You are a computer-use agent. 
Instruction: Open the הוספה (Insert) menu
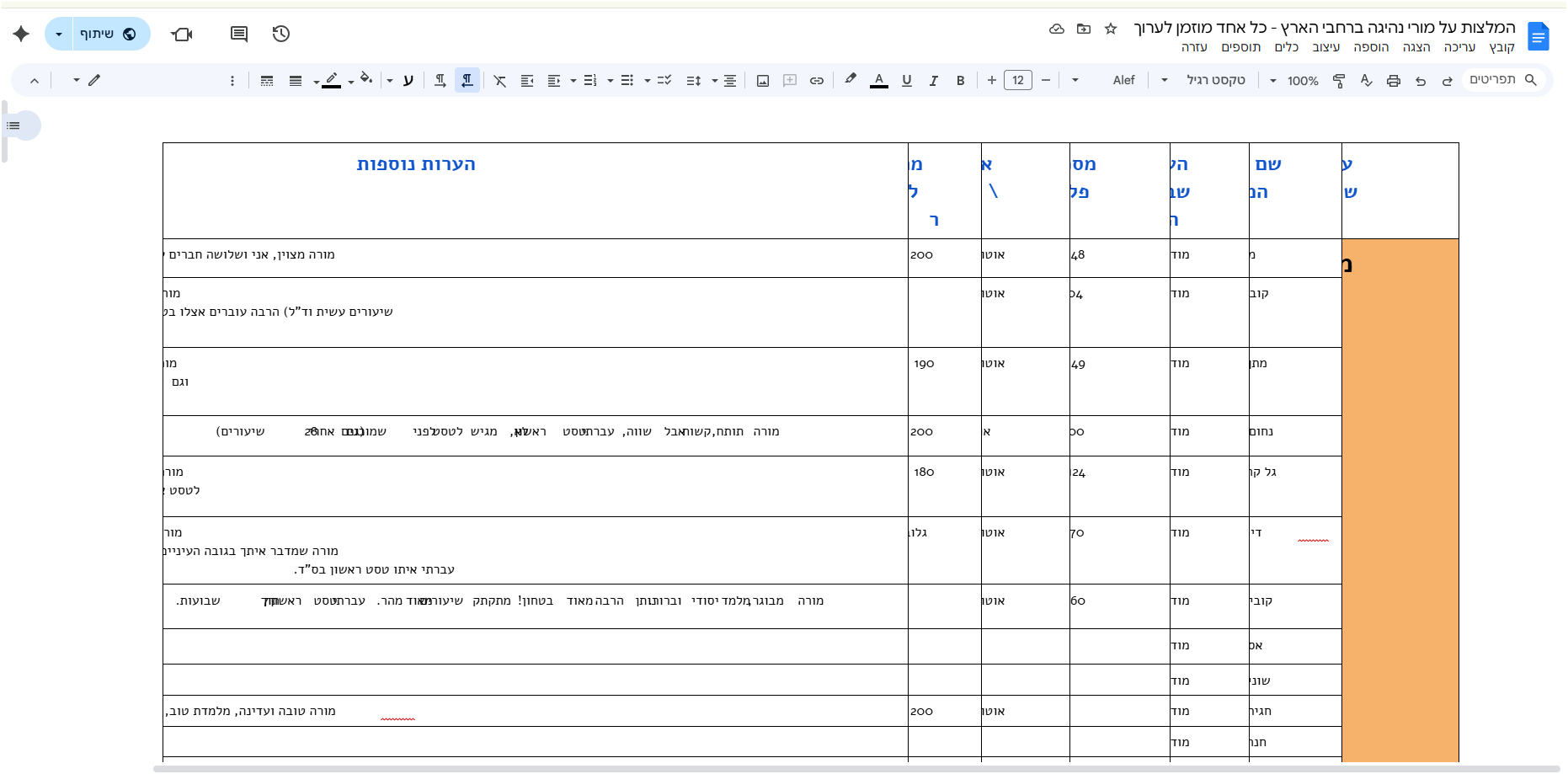click(1371, 47)
